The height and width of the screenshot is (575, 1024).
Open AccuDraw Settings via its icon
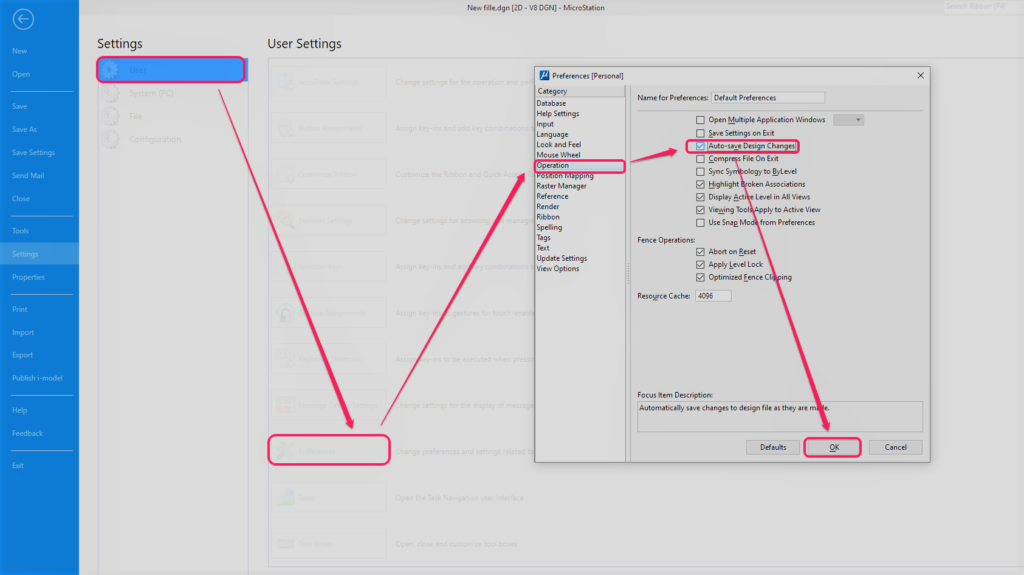point(285,82)
